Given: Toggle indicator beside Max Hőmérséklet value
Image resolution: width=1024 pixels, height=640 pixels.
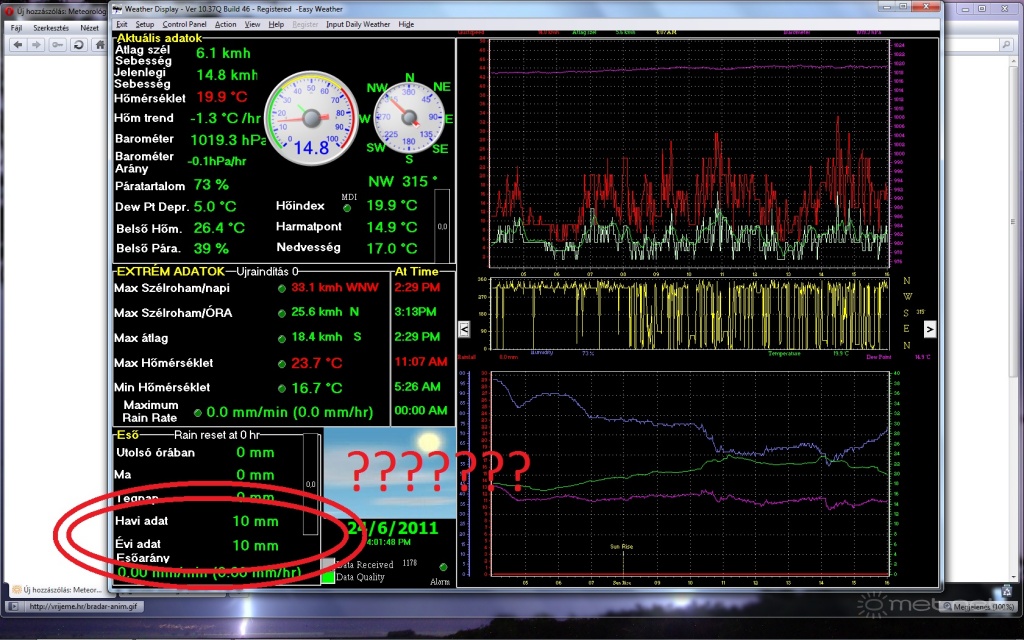Looking at the screenshot, I should click(283, 363).
